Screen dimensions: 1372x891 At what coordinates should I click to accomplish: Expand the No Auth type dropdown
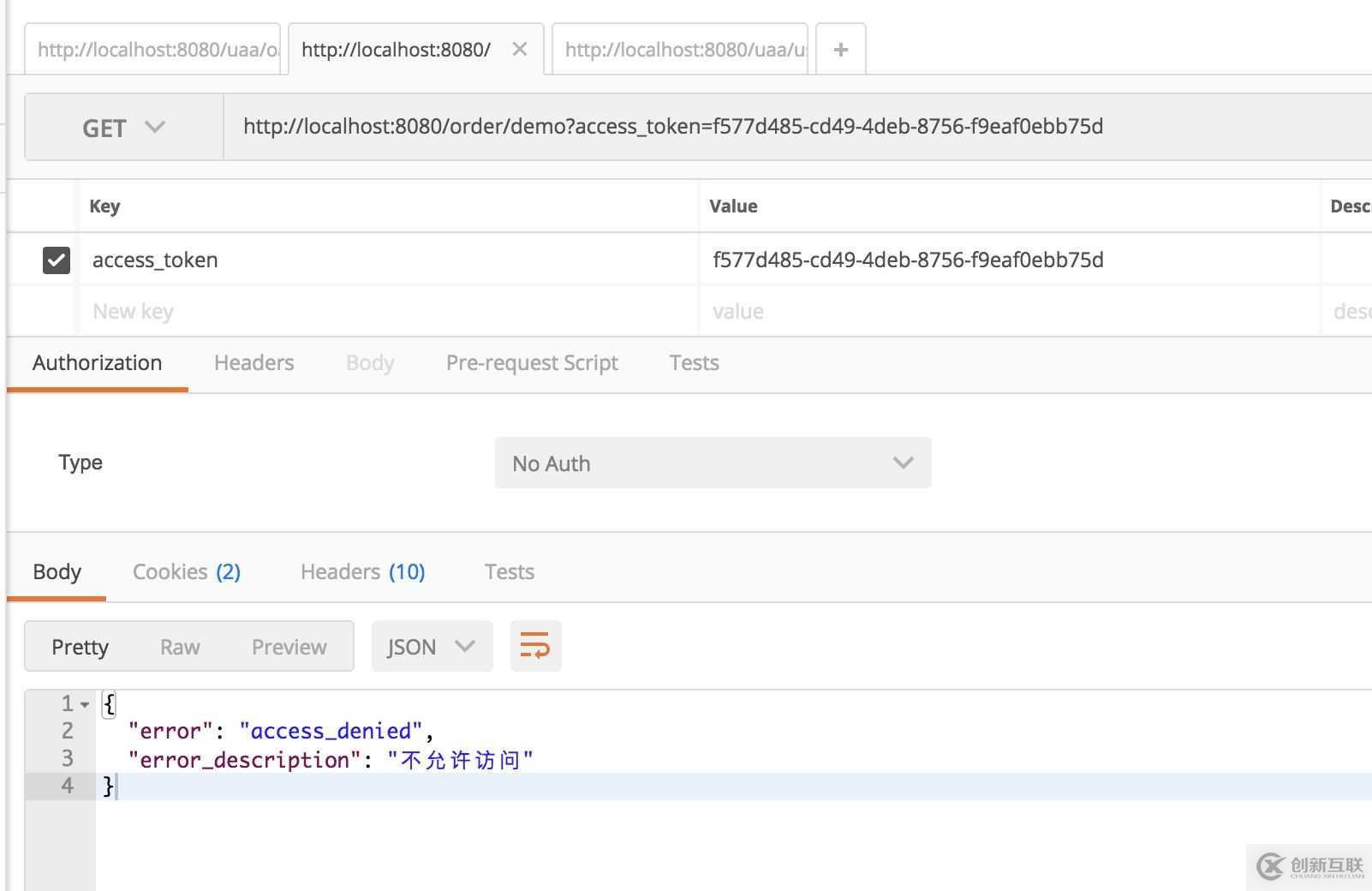coord(713,463)
